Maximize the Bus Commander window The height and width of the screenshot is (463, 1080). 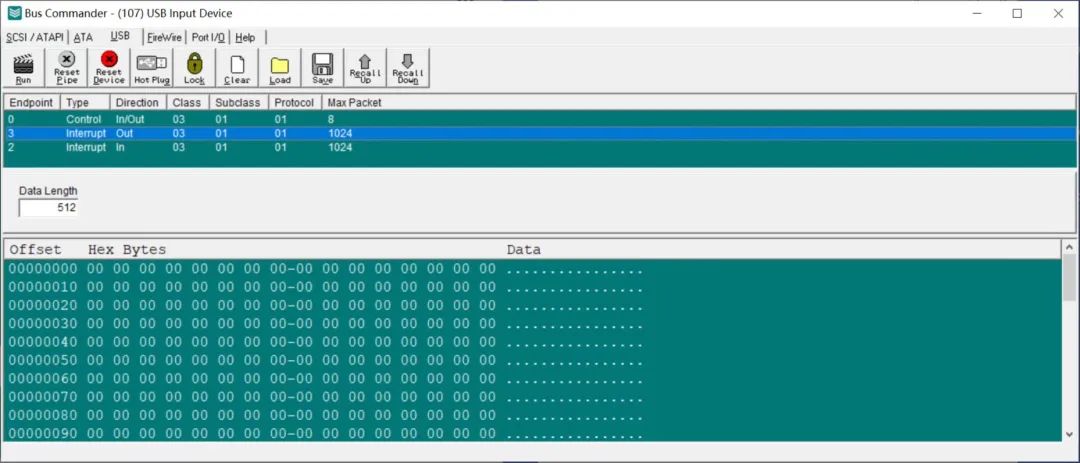(1017, 13)
